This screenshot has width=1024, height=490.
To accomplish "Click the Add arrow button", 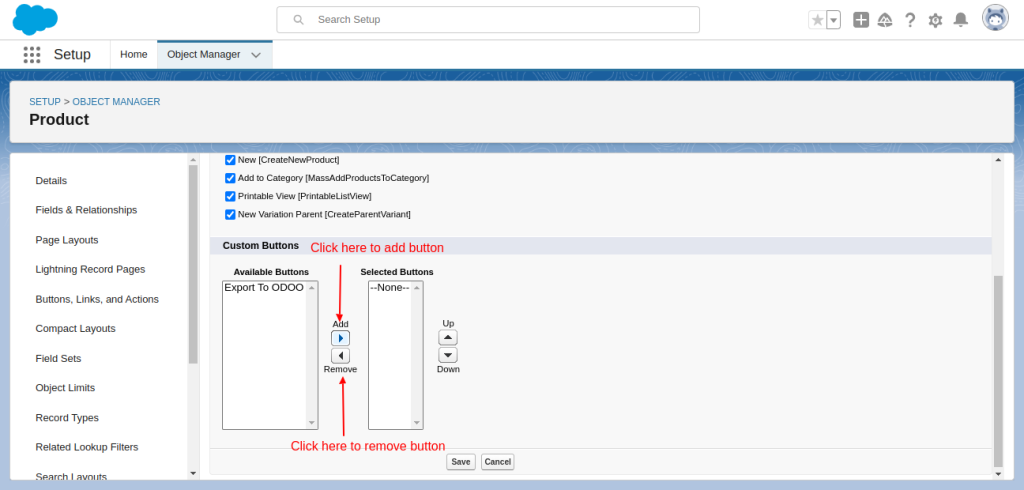I will (x=340, y=339).
